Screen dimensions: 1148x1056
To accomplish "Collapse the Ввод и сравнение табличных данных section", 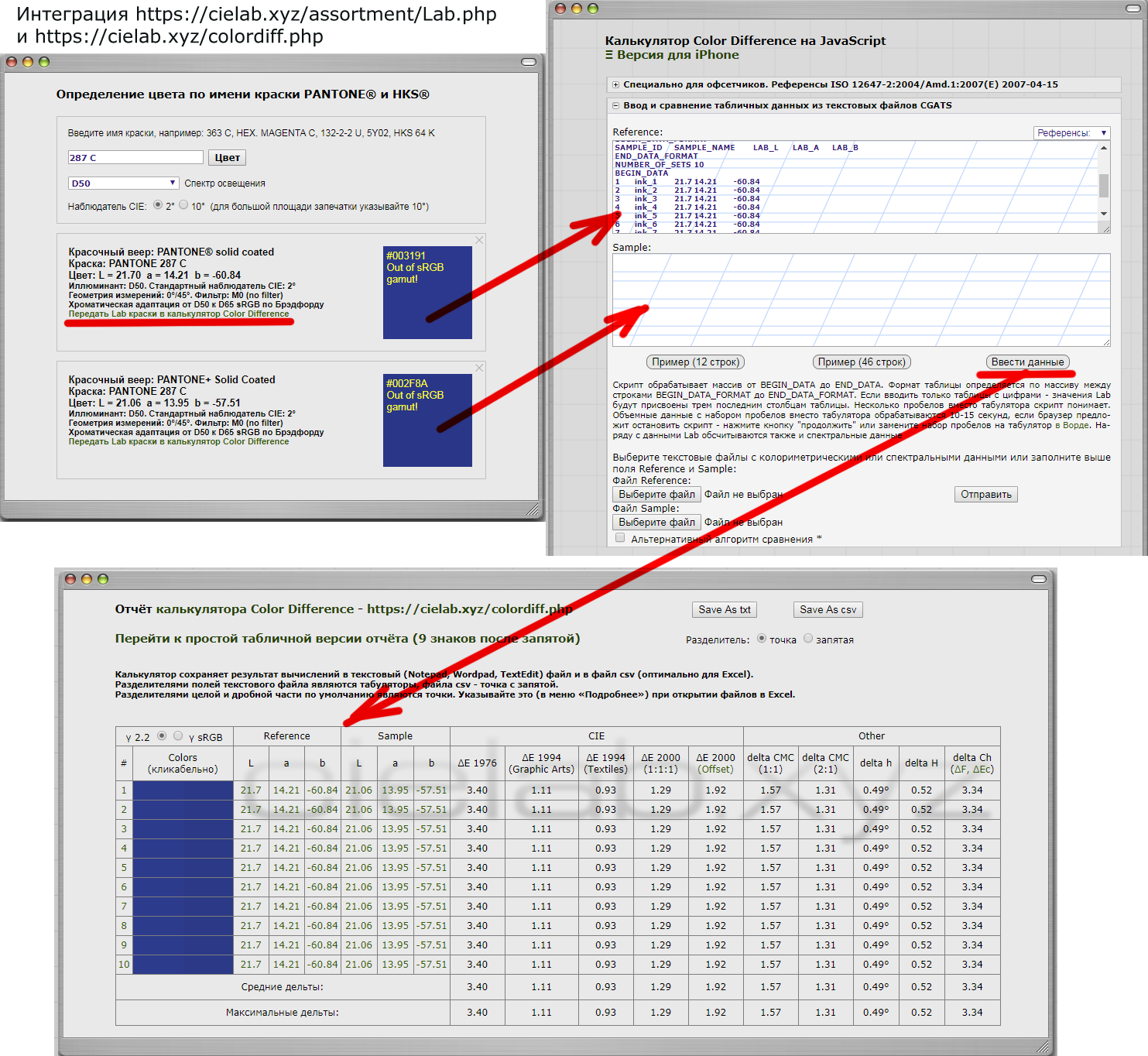I will tap(616, 106).
